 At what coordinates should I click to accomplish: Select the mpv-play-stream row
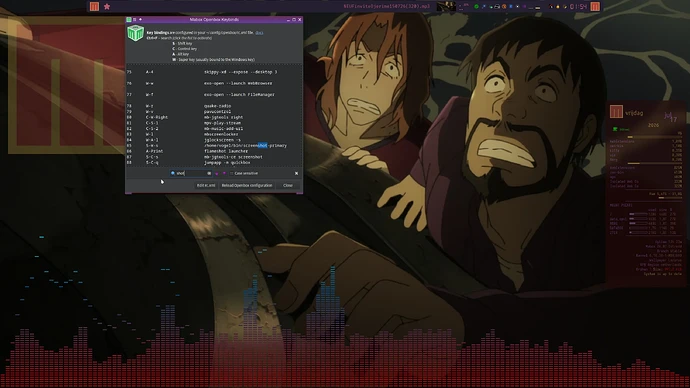click(214, 123)
